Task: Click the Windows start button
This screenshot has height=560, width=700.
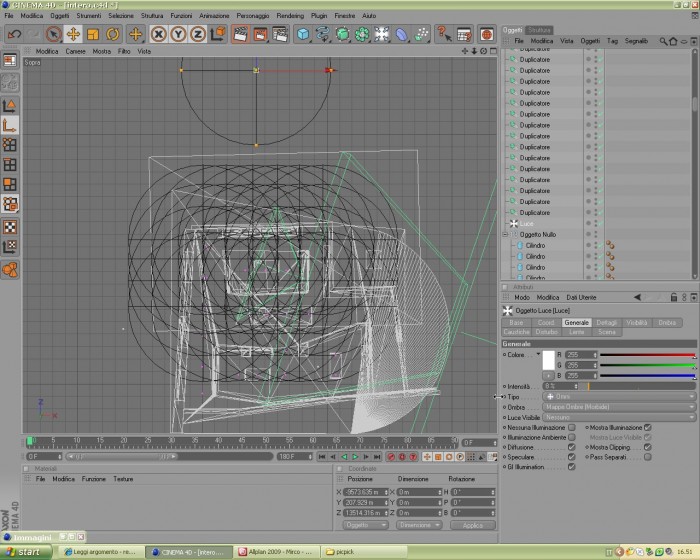Action: (x=25, y=552)
